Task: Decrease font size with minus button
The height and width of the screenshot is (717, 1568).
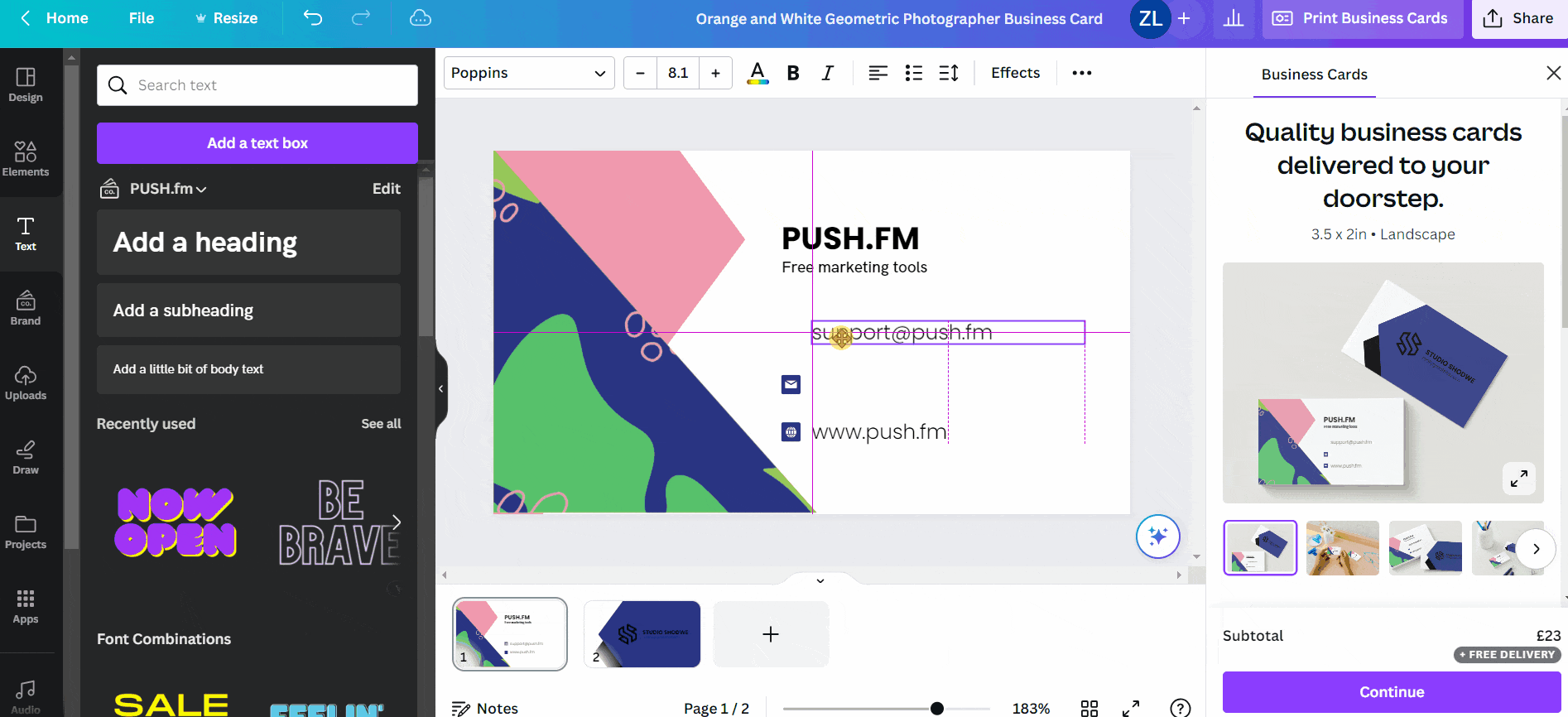Action: click(x=640, y=73)
